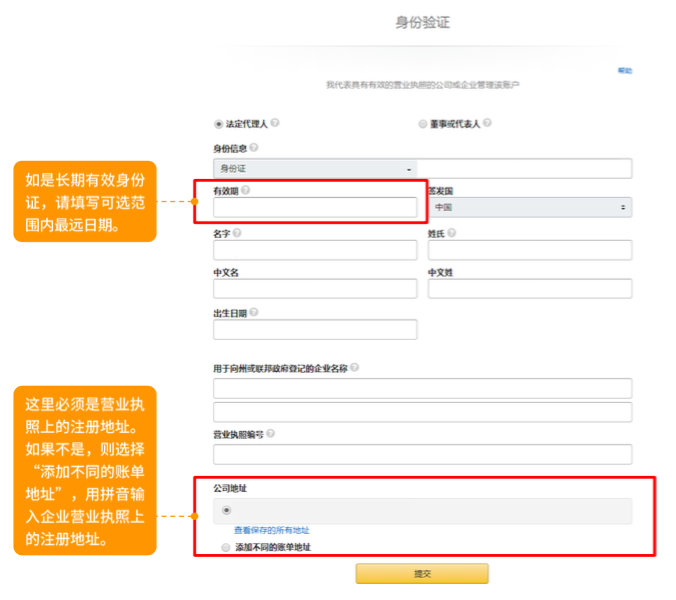This screenshot has width=676, height=600.
Task: Select the 董事或代表人 radio button
Action: tap(423, 124)
